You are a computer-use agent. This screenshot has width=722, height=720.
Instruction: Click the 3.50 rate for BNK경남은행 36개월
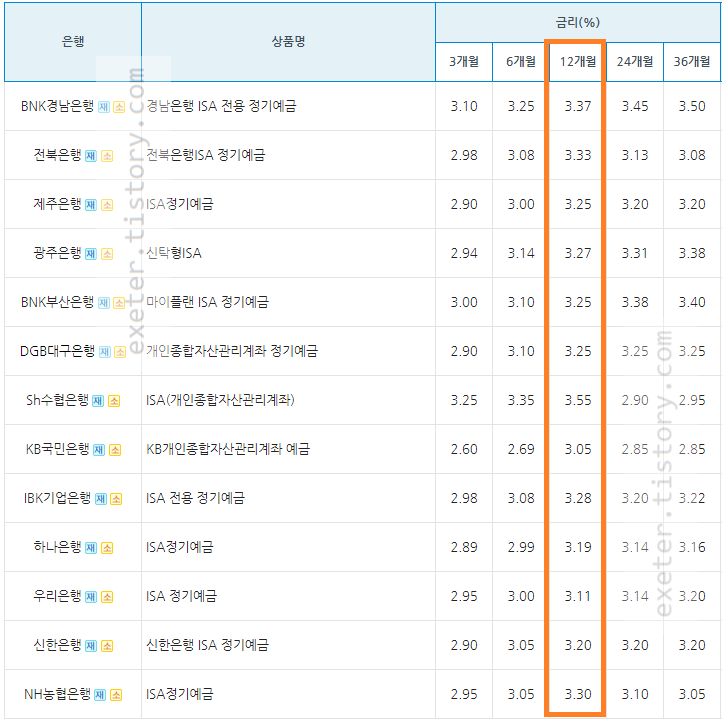(692, 106)
